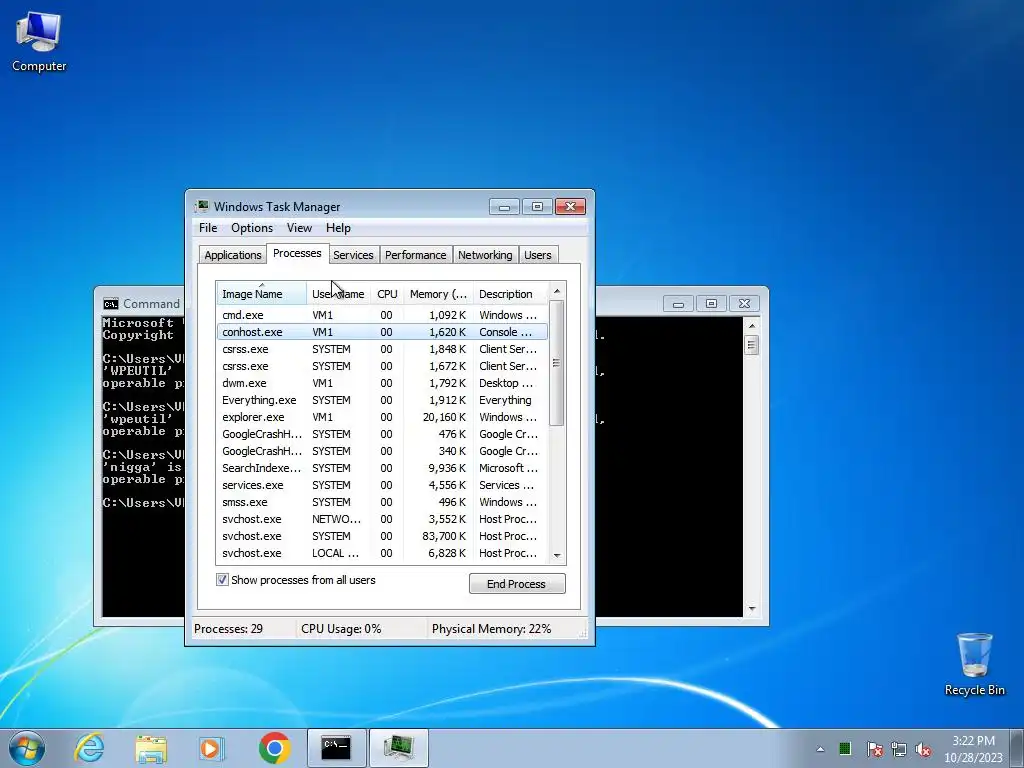Toggle Show processes from all users
1024x768 pixels.
click(x=223, y=580)
